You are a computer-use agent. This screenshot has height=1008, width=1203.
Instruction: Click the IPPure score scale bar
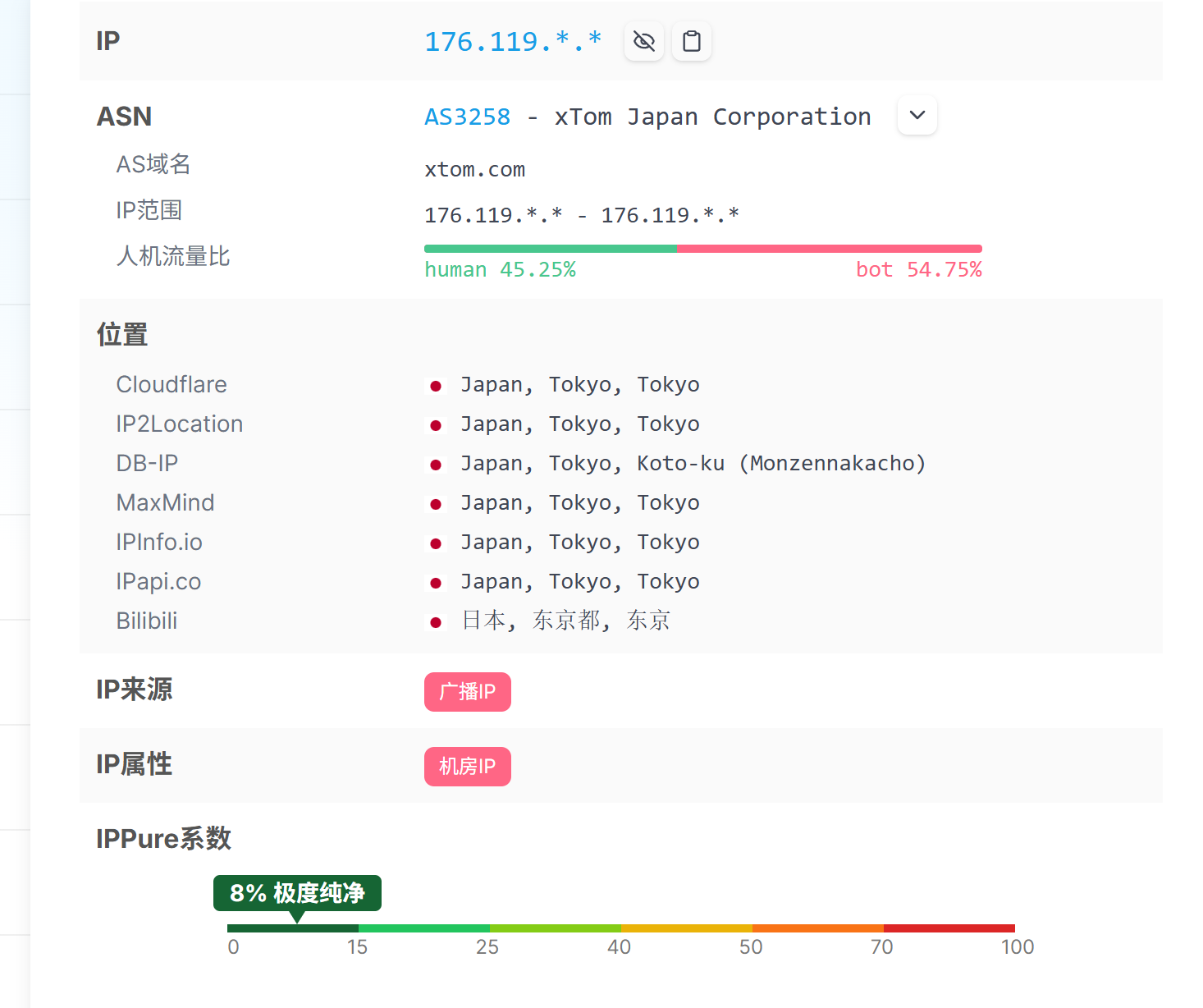620,928
